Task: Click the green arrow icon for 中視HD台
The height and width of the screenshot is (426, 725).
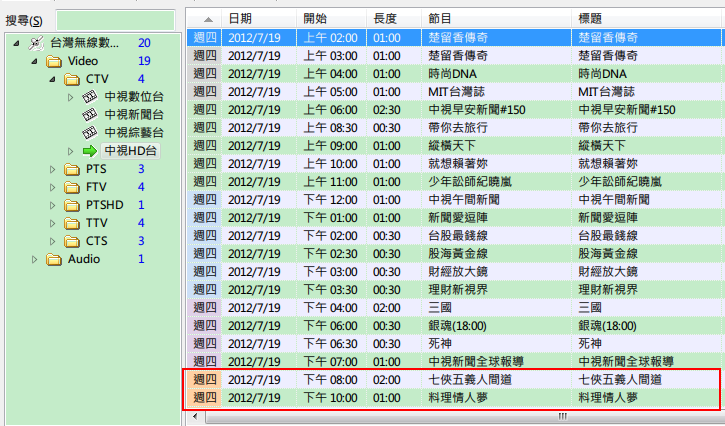Action: [x=90, y=151]
